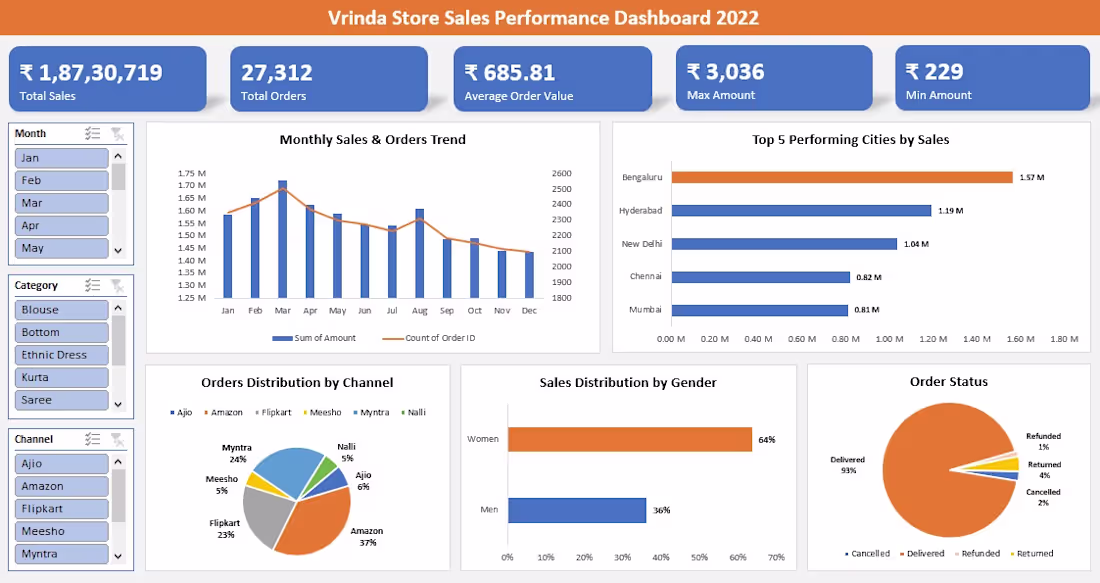Toggle multi-select on Category slicer
1100x583 pixels.
point(93,286)
